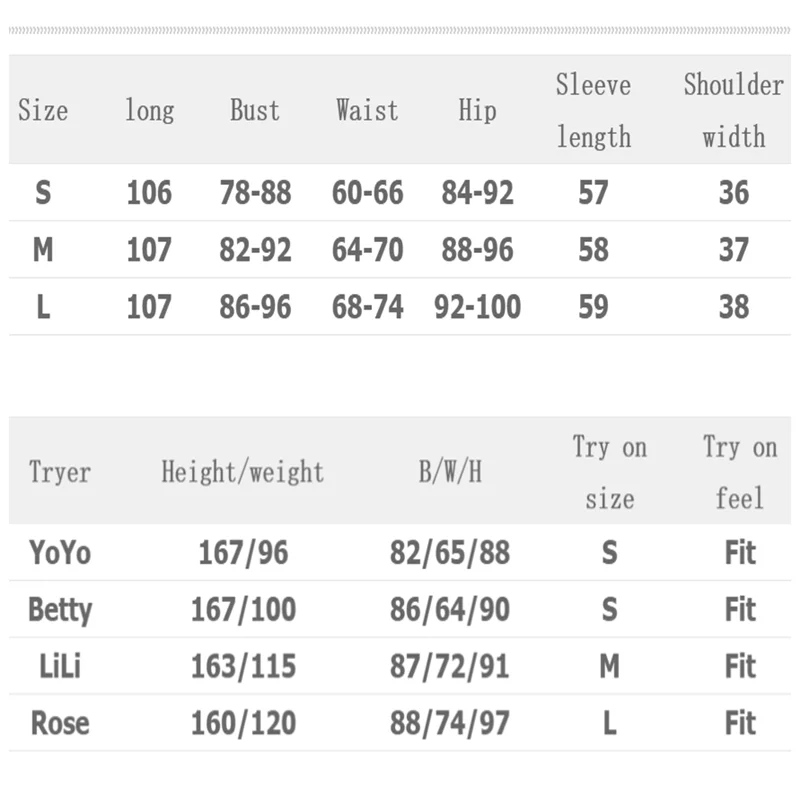Select Rose's 88/74/97 measurement
Image resolution: width=800 pixels, height=800 pixels.
point(450,723)
